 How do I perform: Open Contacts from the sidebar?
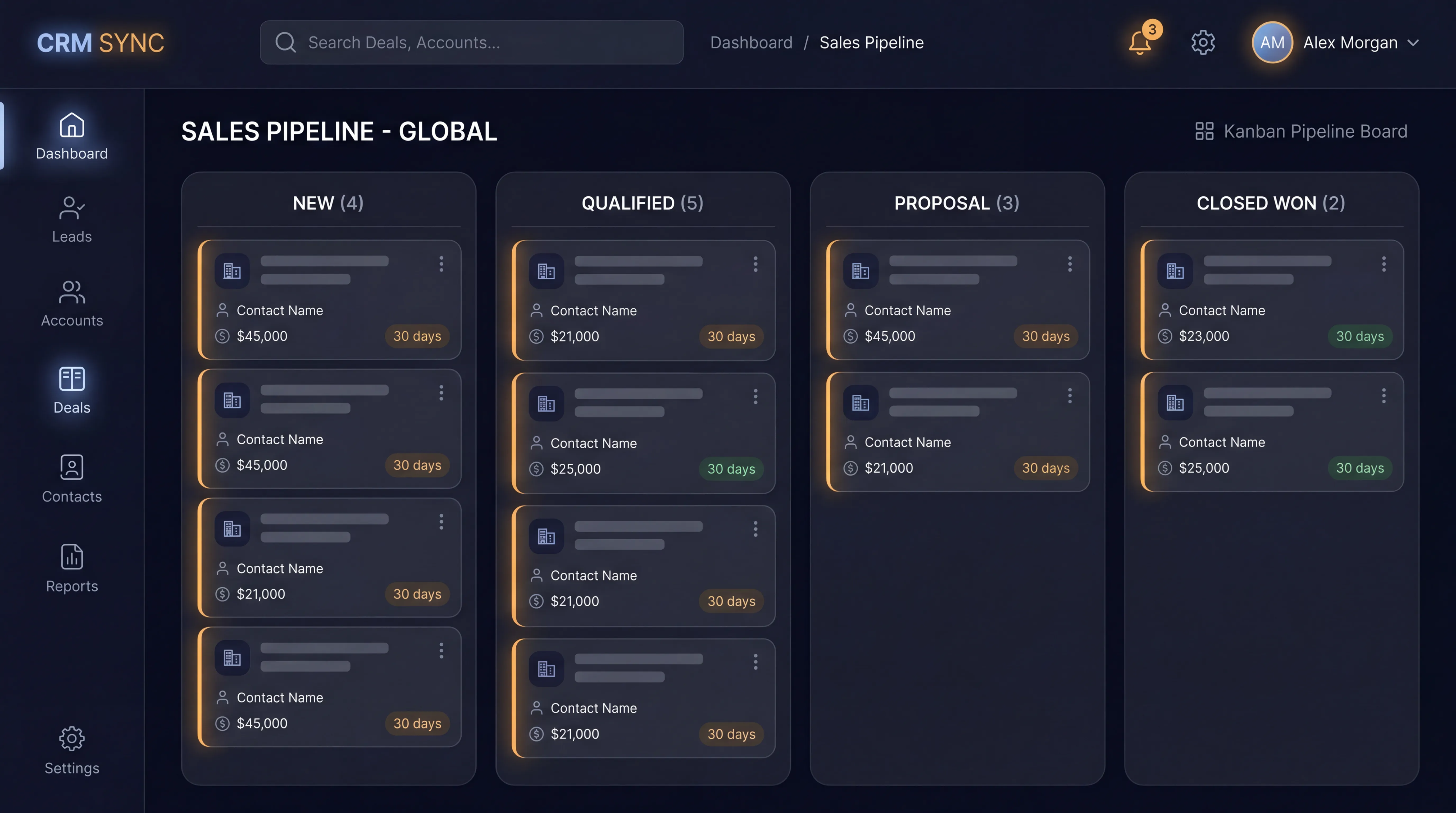[71, 478]
